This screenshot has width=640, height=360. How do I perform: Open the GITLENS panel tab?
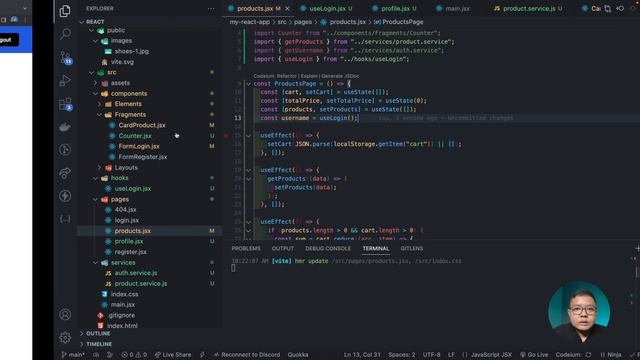coord(411,249)
